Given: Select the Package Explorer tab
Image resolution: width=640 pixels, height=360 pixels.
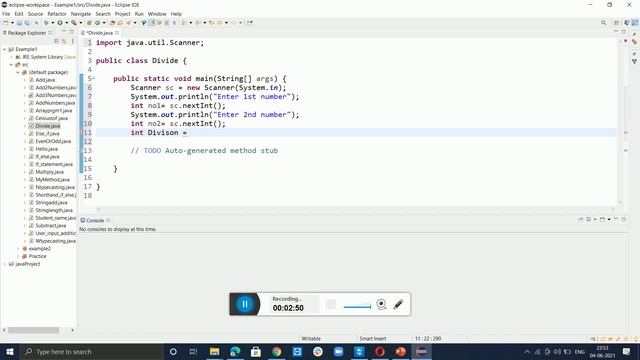Looking at the screenshot, I should tap(27, 33).
